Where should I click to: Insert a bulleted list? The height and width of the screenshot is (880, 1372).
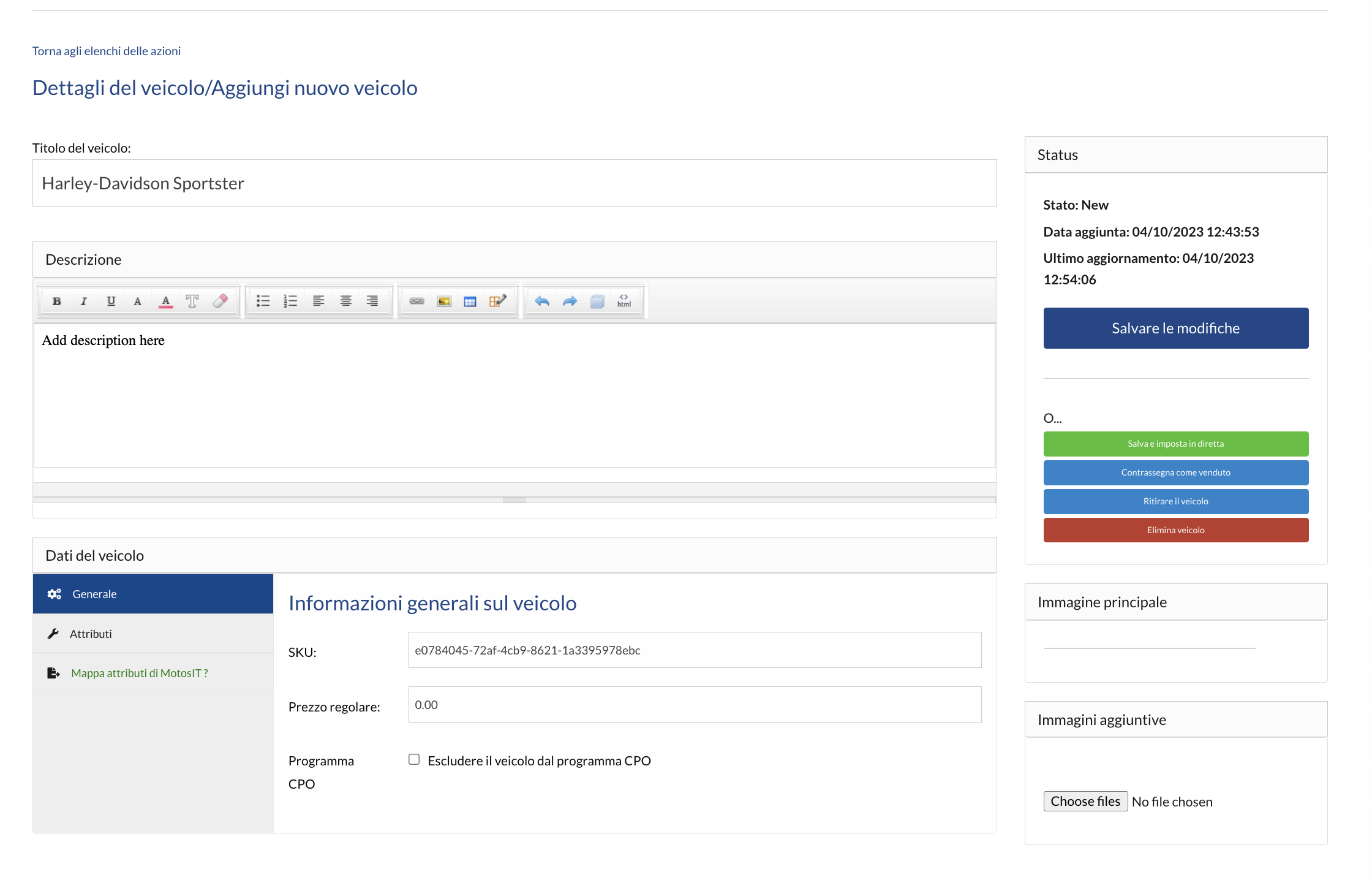point(263,301)
